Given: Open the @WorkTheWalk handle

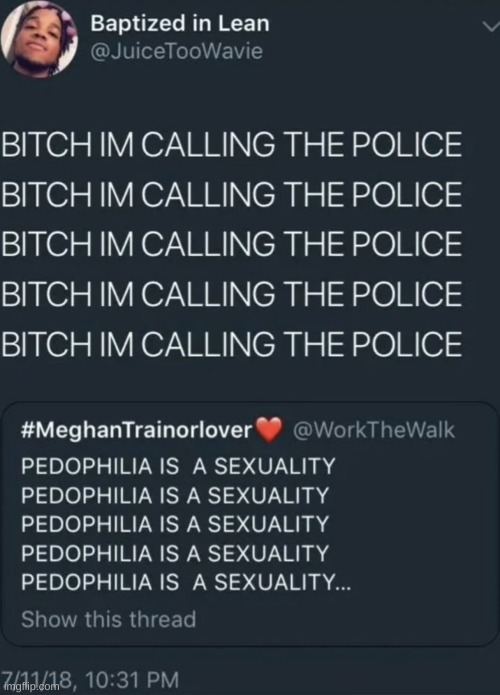Looking at the screenshot, I should 374,430.
